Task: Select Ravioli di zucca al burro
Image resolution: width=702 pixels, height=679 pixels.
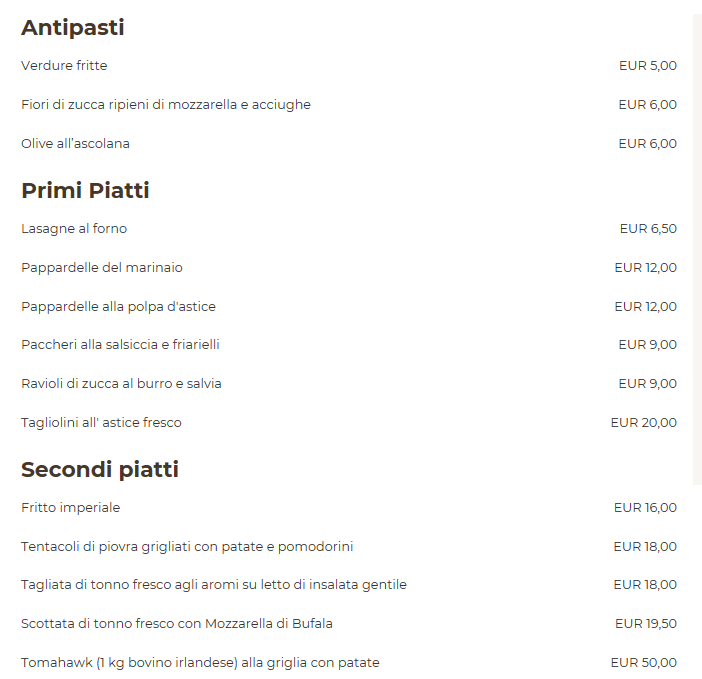Action: point(121,384)
